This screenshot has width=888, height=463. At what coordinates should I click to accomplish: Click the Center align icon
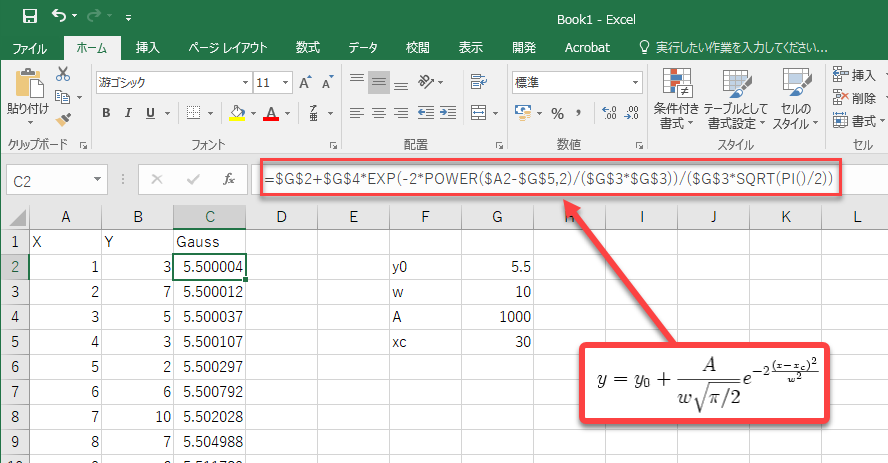point(378,112)
